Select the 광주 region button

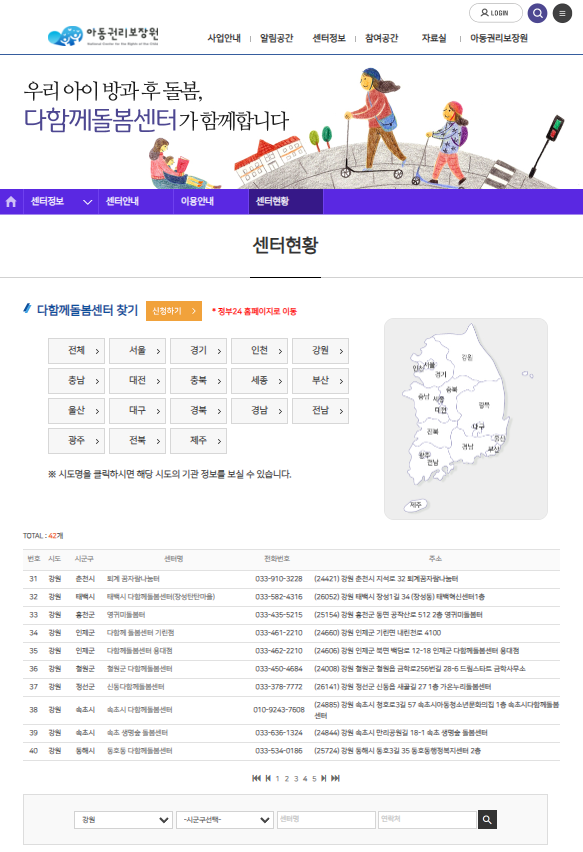76,441
